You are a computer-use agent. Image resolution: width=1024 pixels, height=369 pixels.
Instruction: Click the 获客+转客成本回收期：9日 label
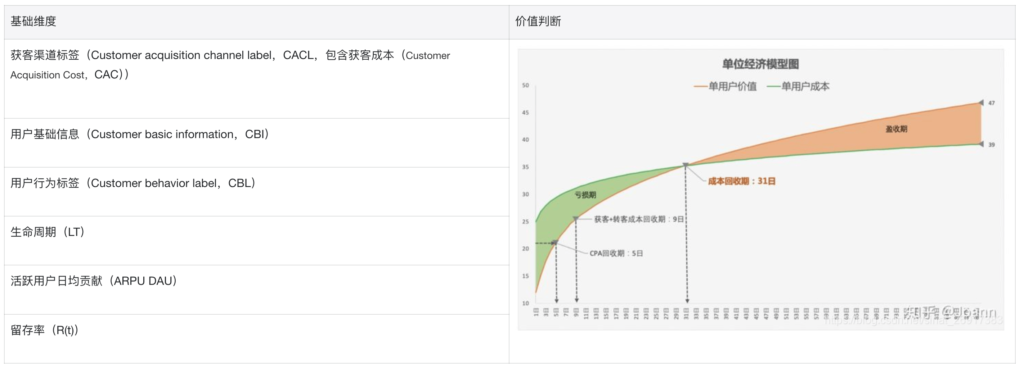pyautogui.click(x=639, y=219)
